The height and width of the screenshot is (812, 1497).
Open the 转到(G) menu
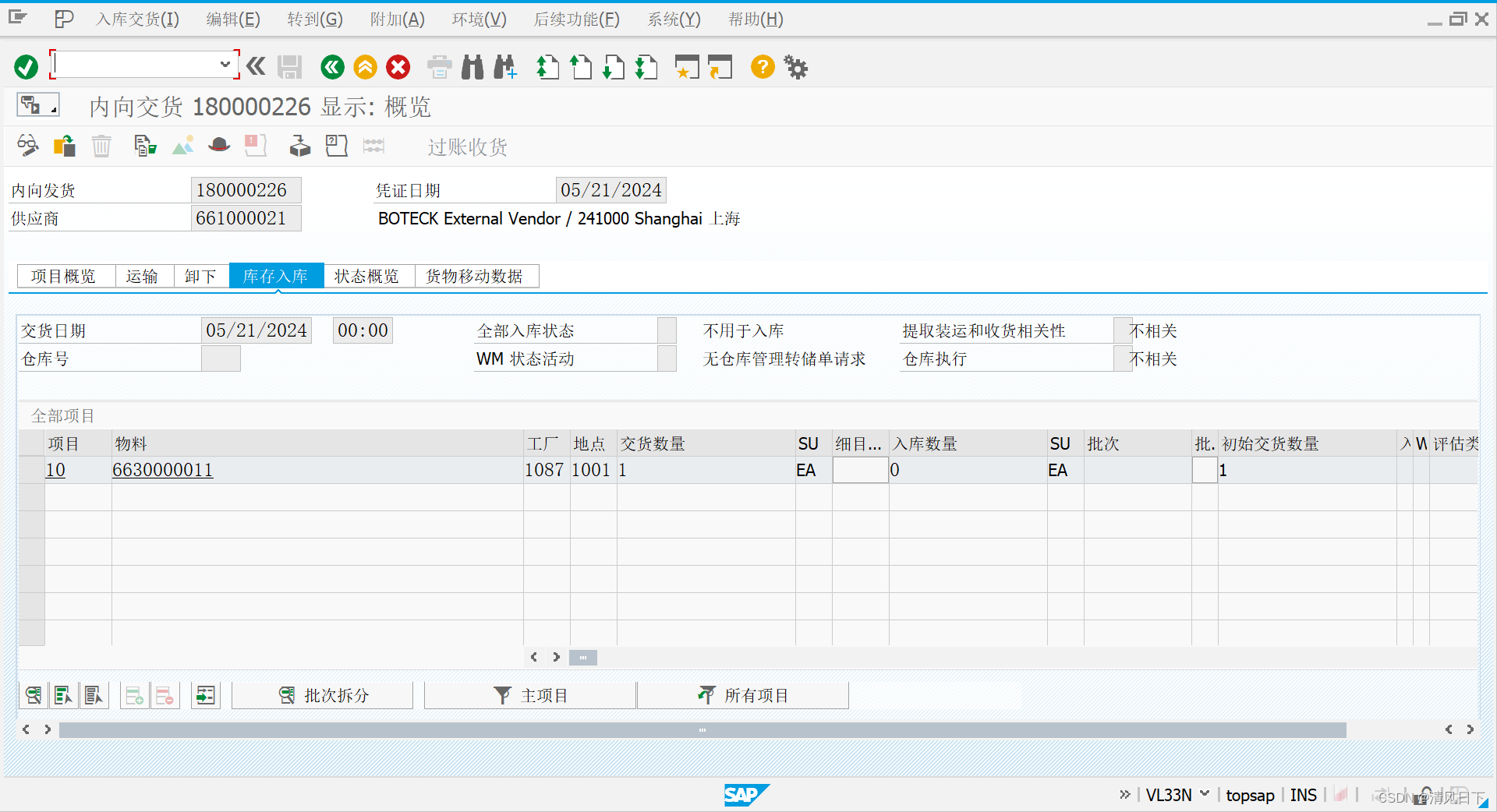[315, 19]
